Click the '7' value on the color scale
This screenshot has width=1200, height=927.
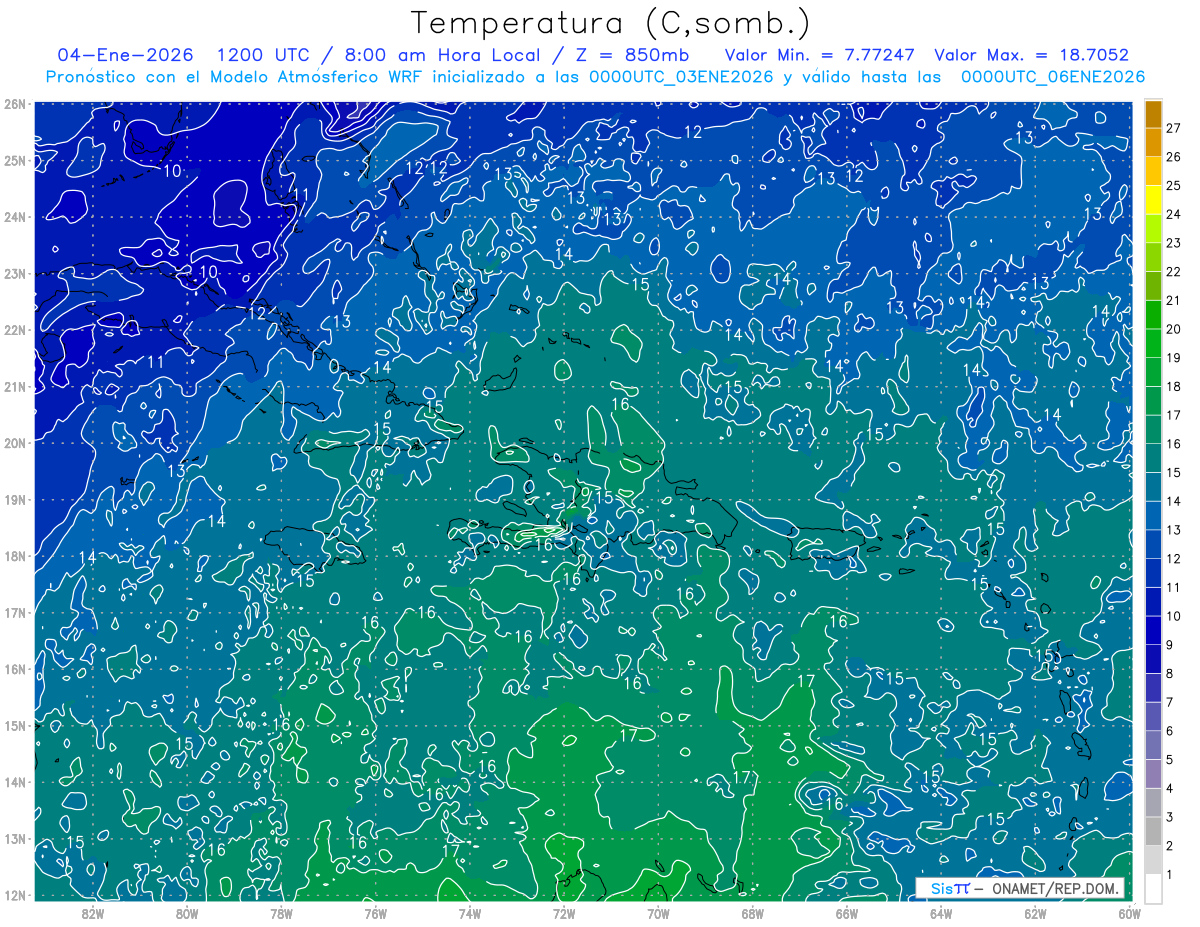[x=1171, y=702]
